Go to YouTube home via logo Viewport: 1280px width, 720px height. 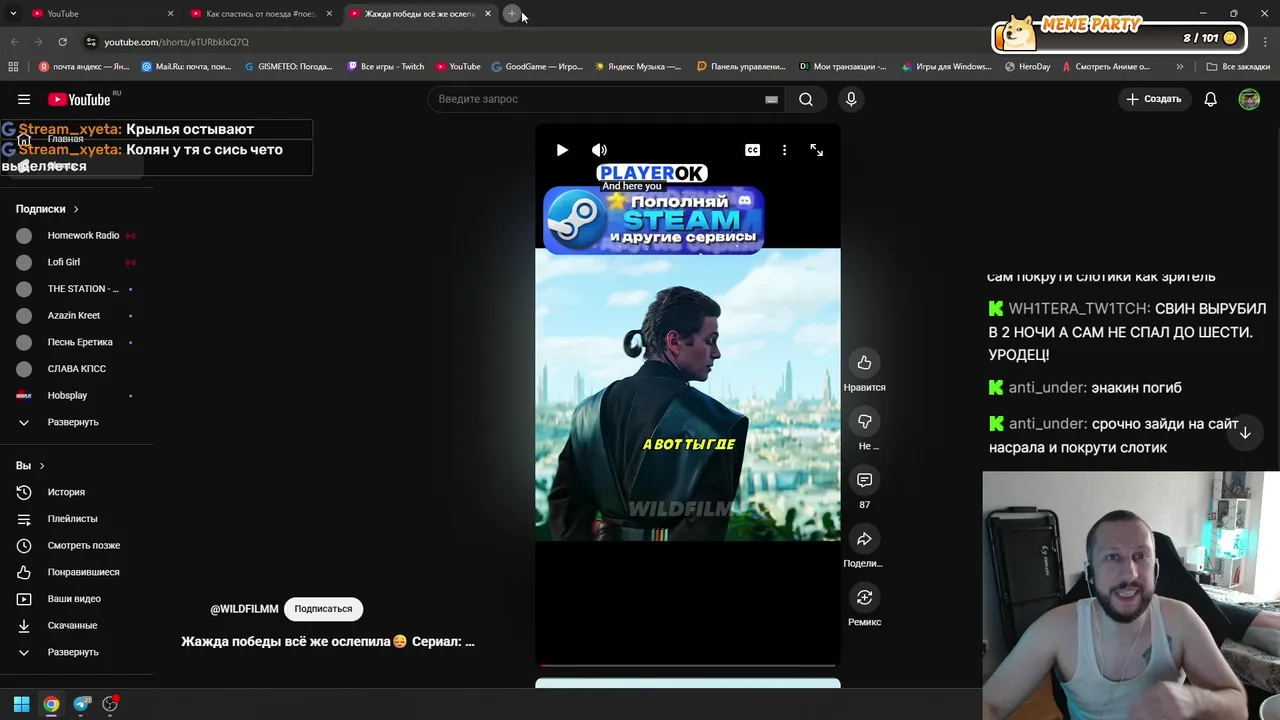pos(79,99)
